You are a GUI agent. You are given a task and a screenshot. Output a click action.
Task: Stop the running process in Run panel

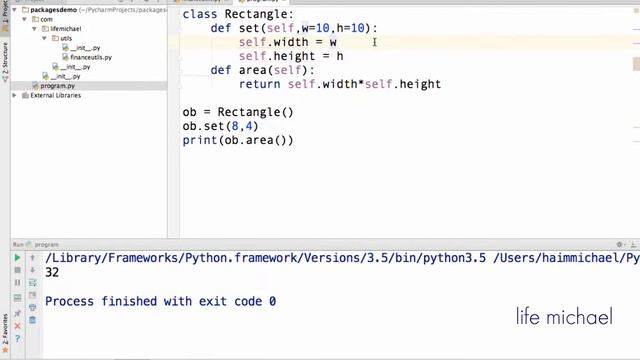coord(17,270)
